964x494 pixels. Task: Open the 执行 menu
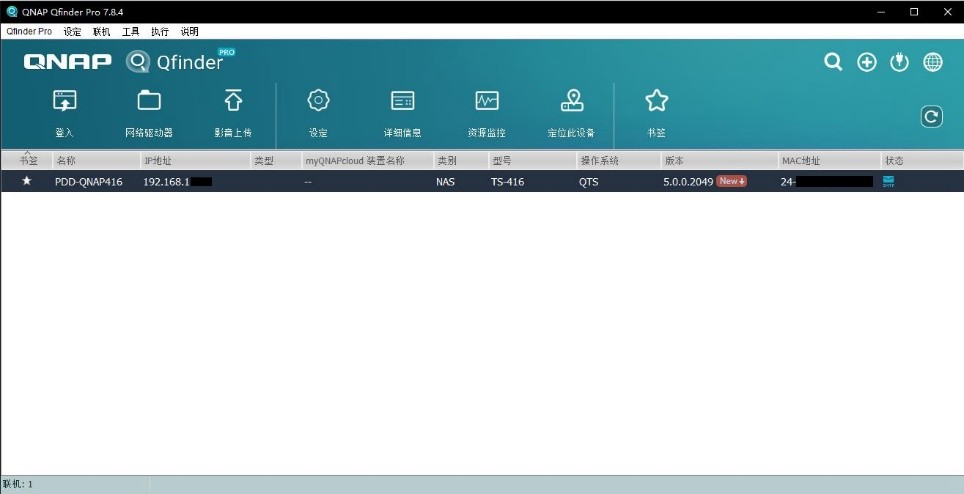pos(160,31)
